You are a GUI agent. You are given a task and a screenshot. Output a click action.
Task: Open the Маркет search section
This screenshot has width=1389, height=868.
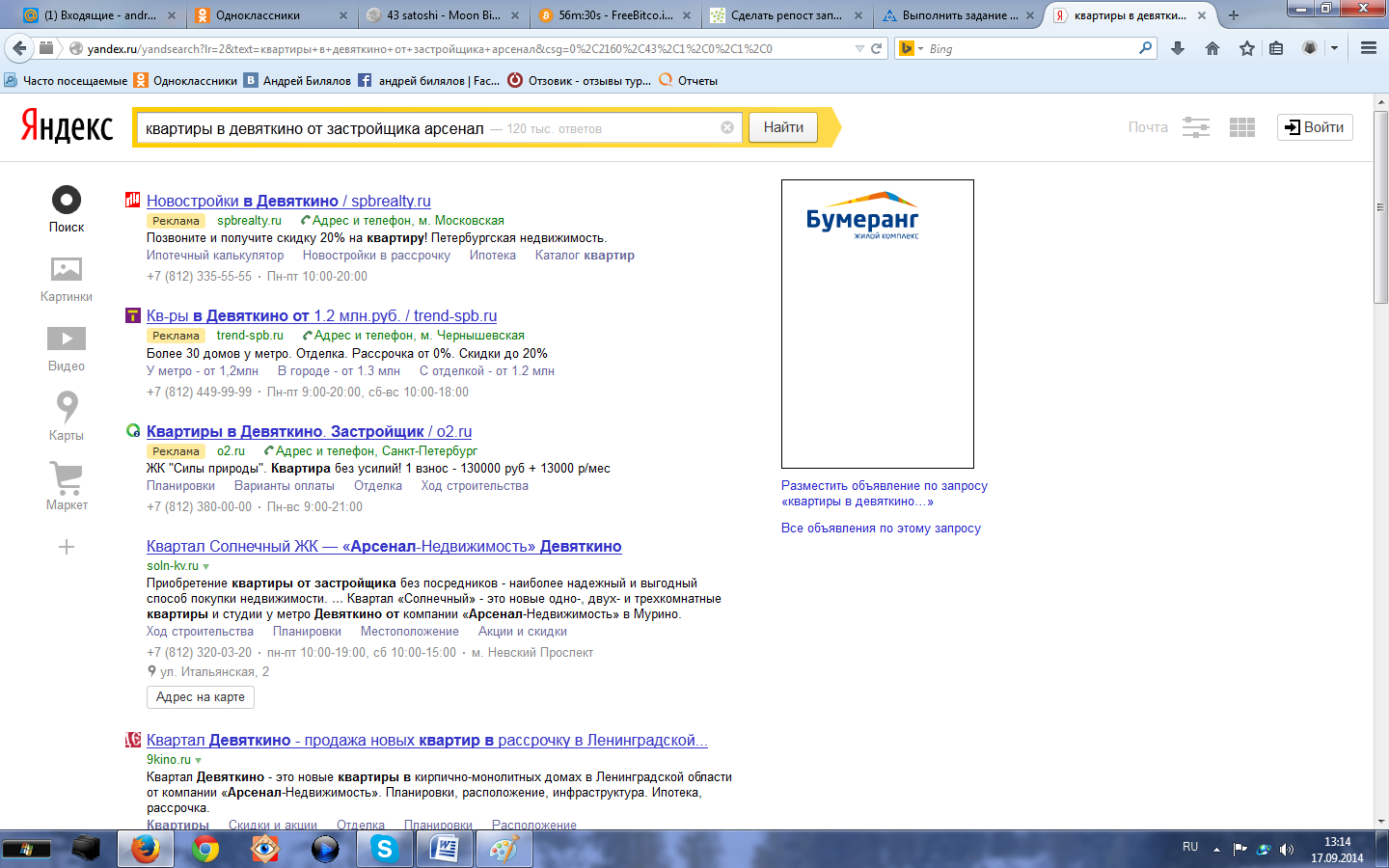(67, 486)
